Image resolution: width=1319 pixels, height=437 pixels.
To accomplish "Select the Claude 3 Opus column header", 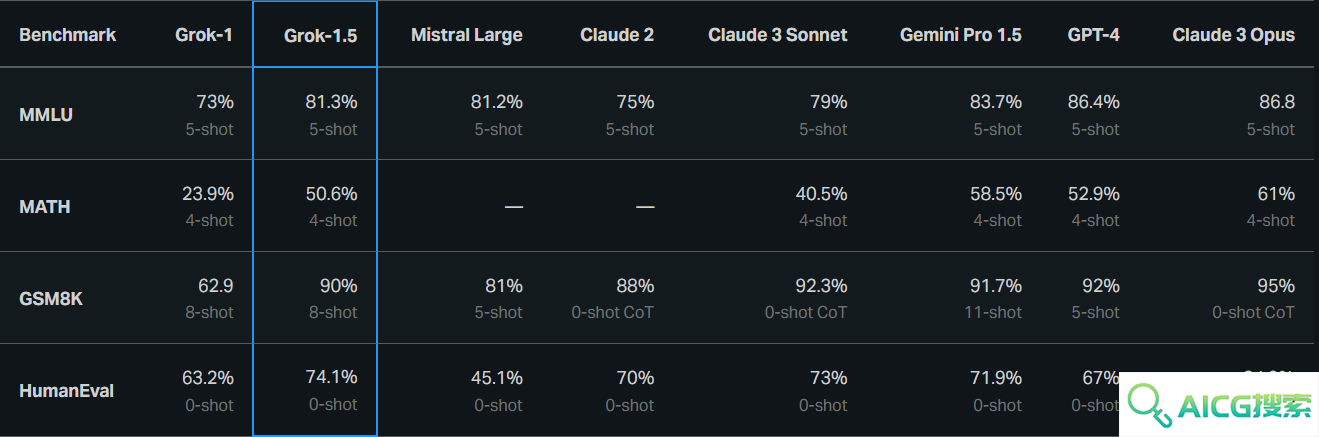I will tap(1234, 35).
